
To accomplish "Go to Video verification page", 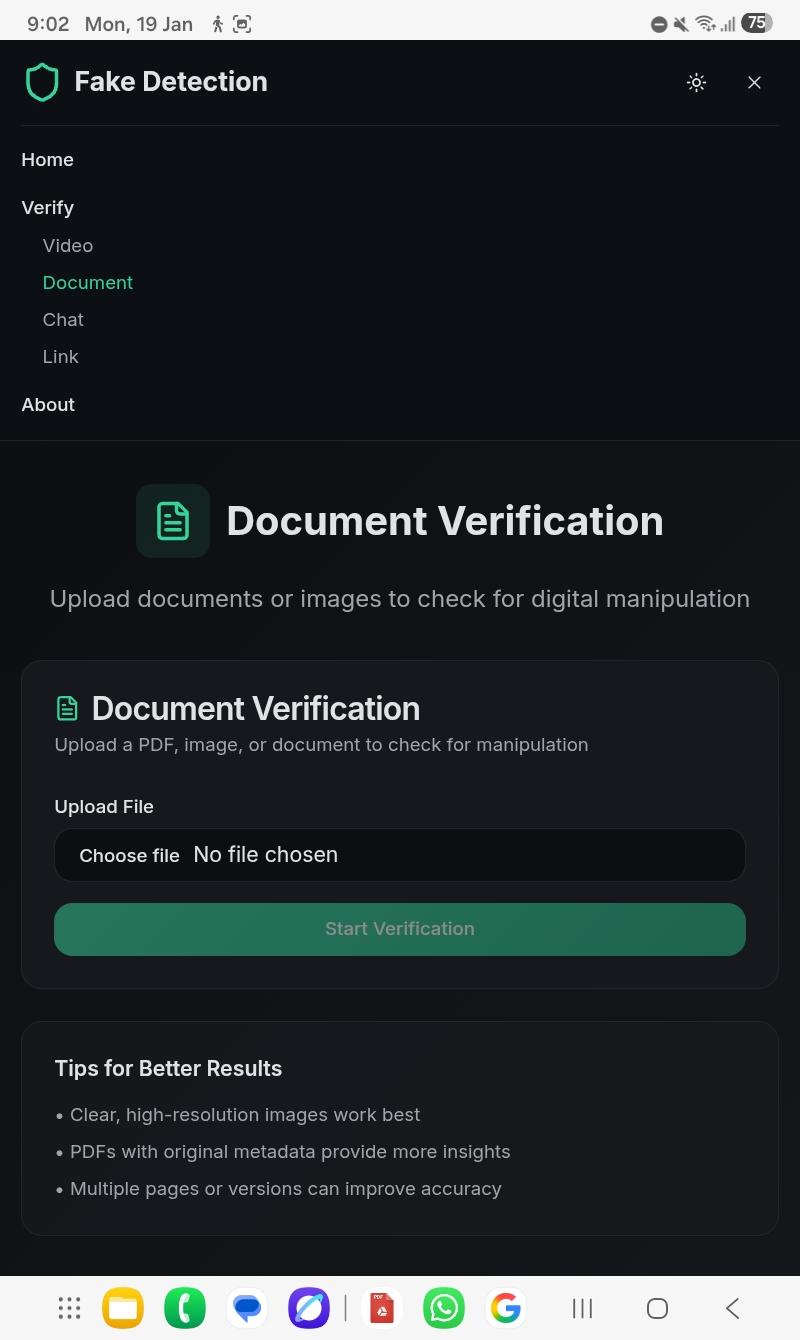I will click(x=67, y=246).
